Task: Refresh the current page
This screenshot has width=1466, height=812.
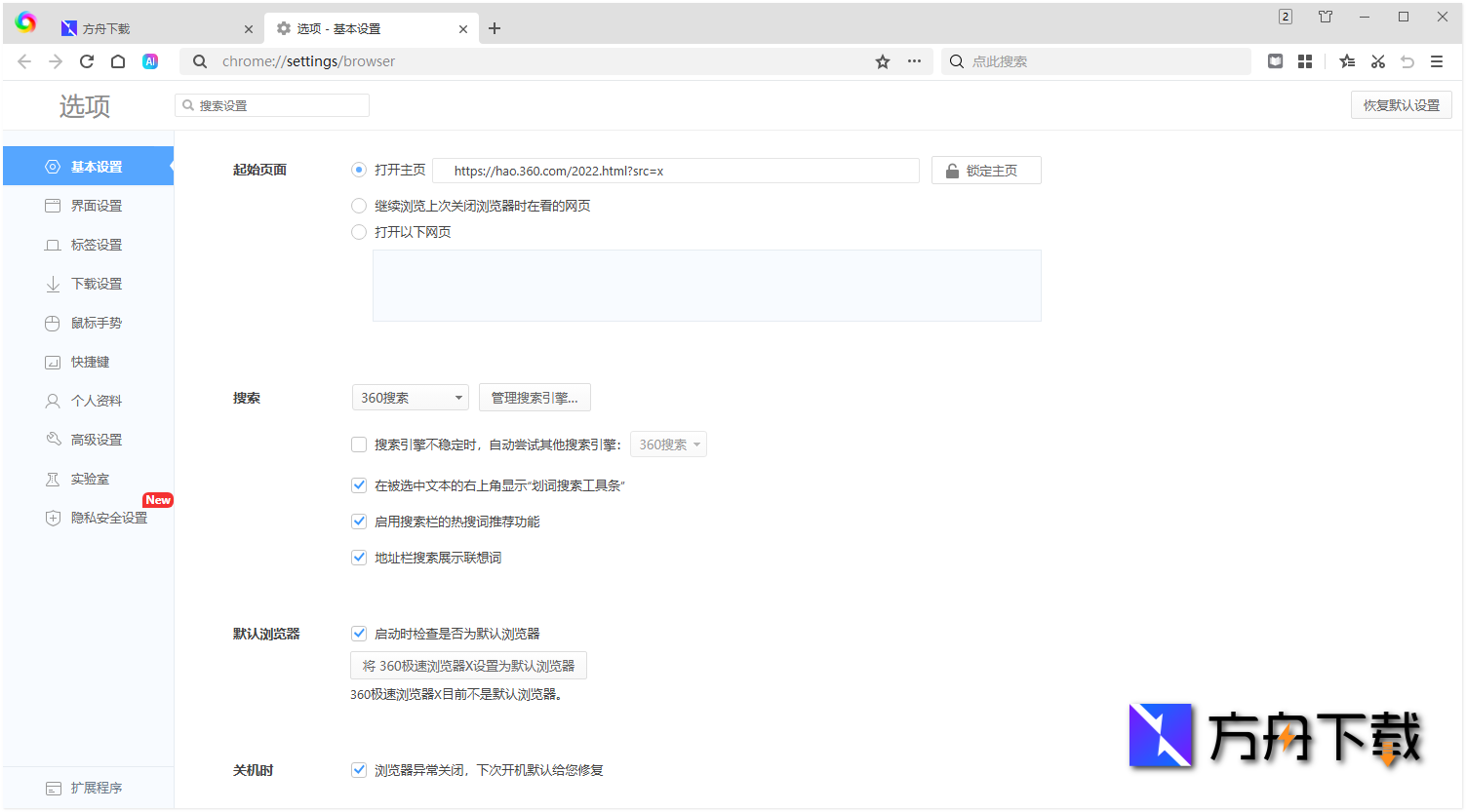Action: [x=86, y=60]
